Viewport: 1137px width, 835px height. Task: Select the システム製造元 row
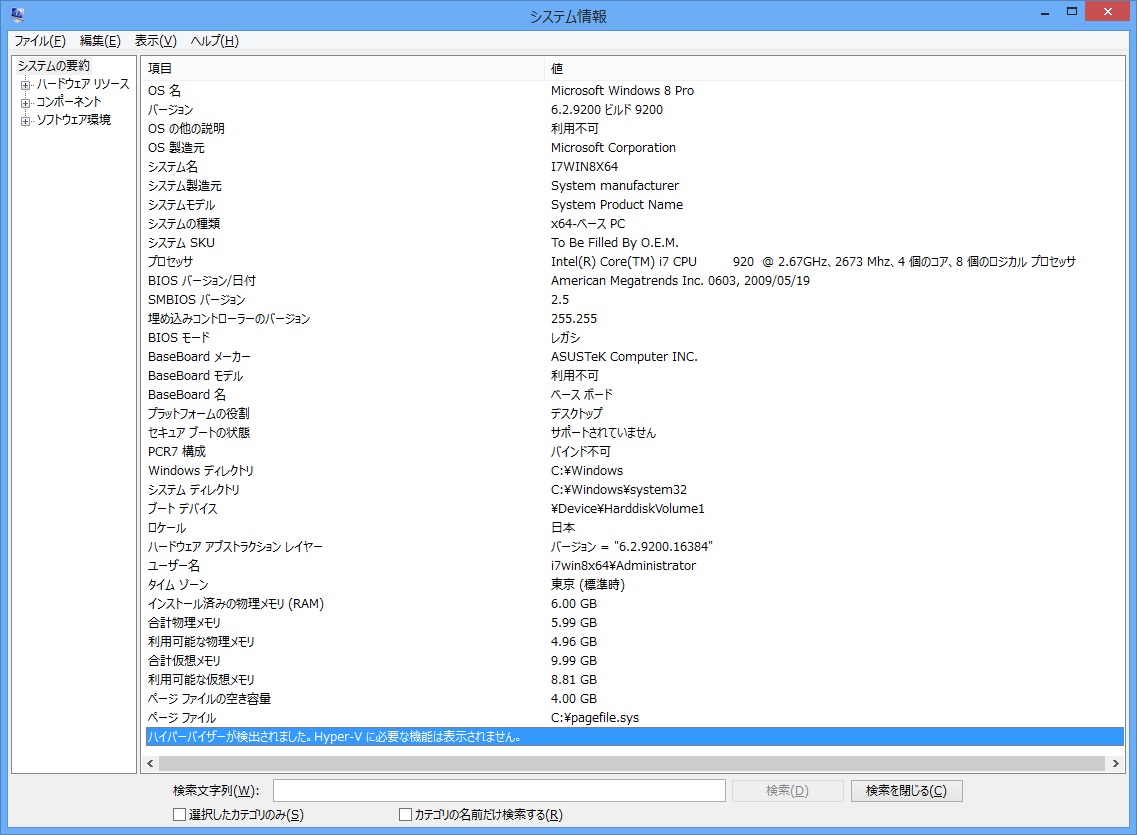click(634, 186)
